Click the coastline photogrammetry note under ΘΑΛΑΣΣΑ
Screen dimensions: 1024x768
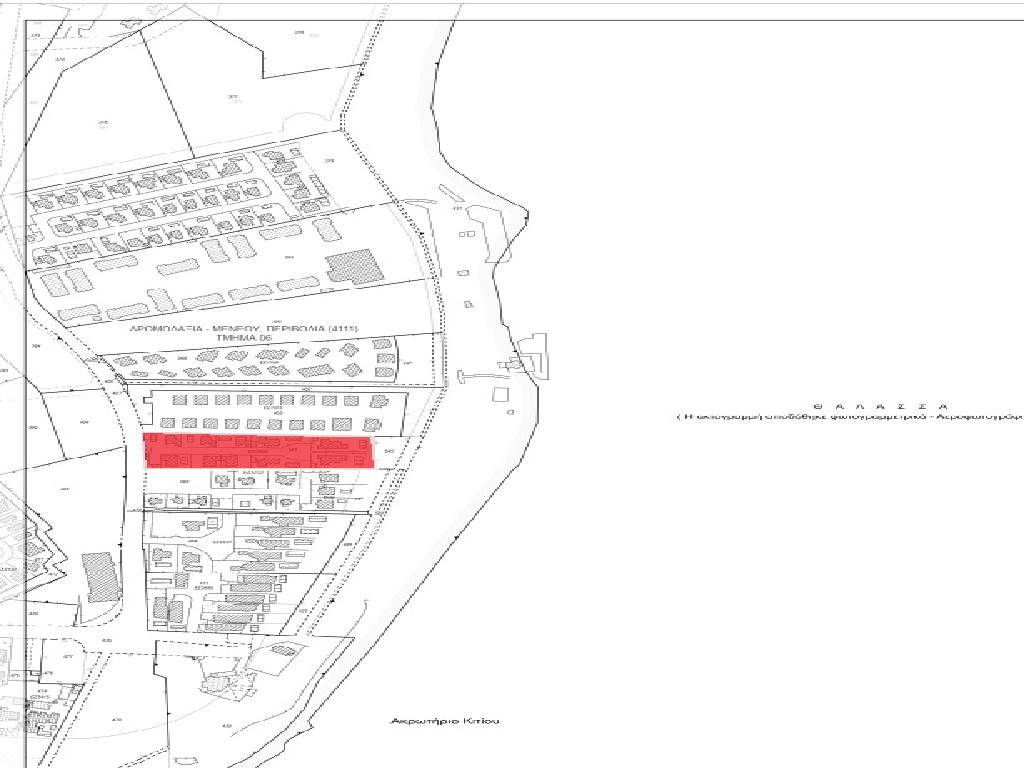click(849, 416)
